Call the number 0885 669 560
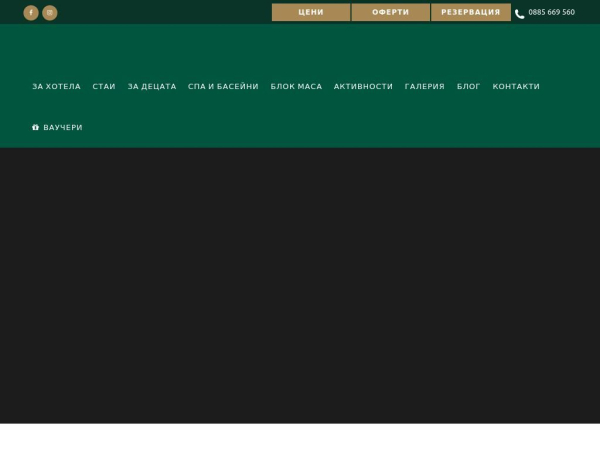Viewport: 600px width, 450px height. point(551,12)
